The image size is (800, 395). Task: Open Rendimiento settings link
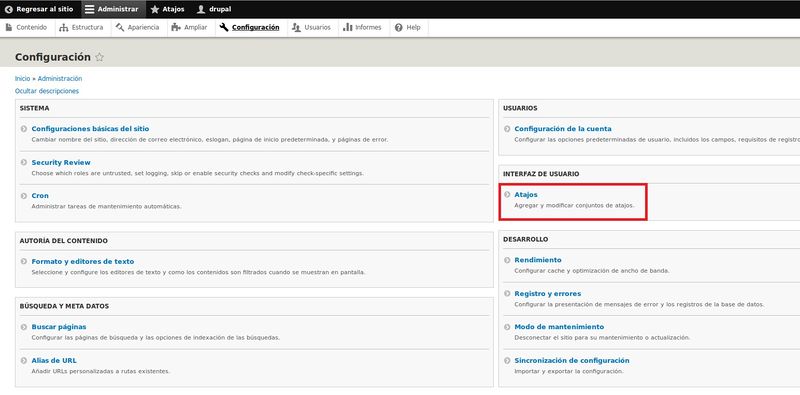[538, 260]
